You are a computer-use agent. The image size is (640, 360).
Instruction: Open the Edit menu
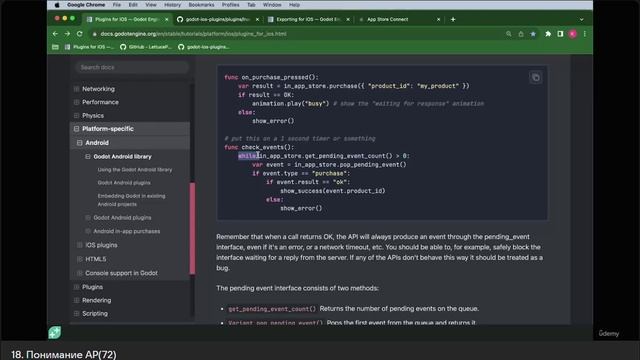click(x=133, y=5)
